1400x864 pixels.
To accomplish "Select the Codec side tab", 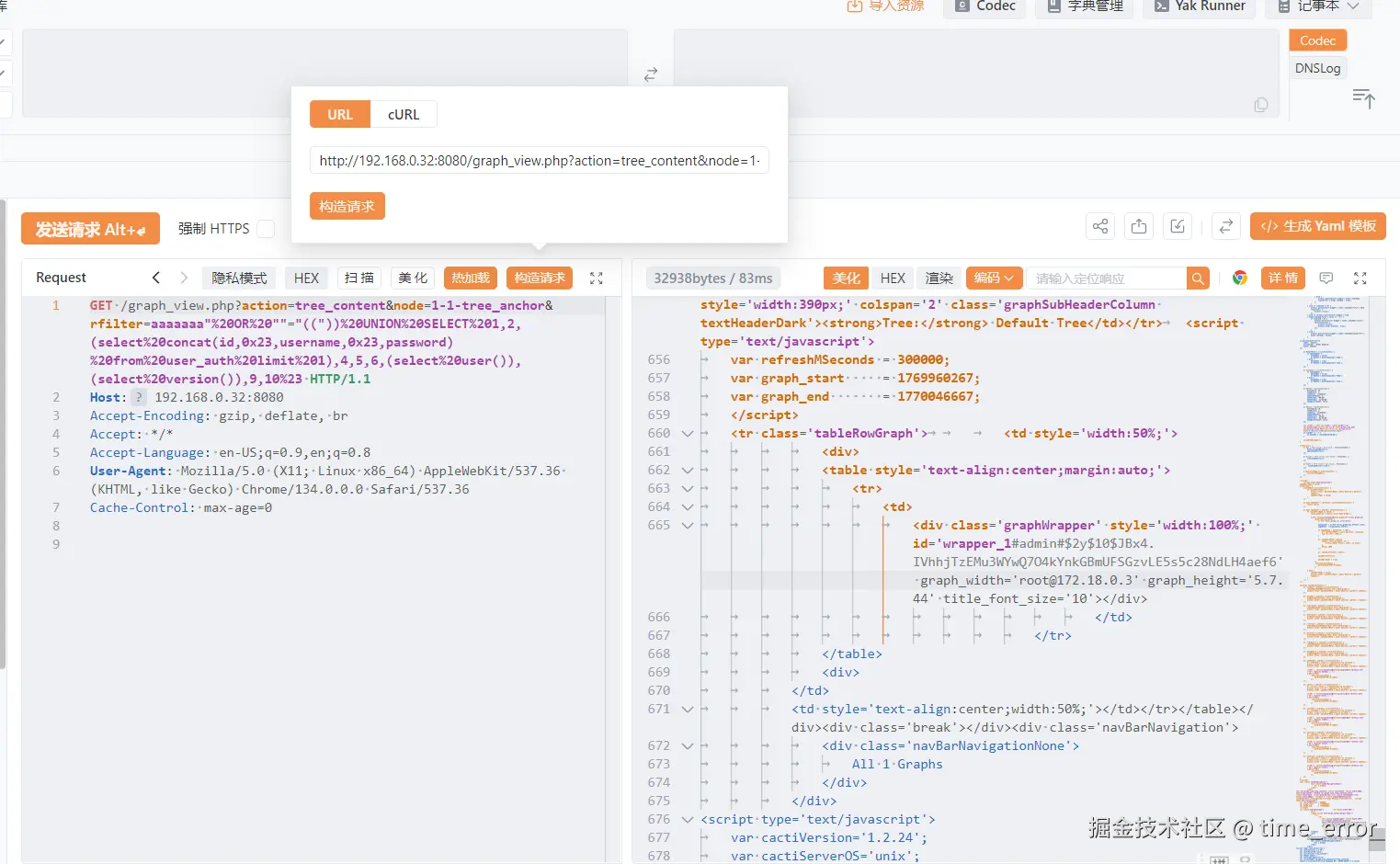I will click(1317, 40).
